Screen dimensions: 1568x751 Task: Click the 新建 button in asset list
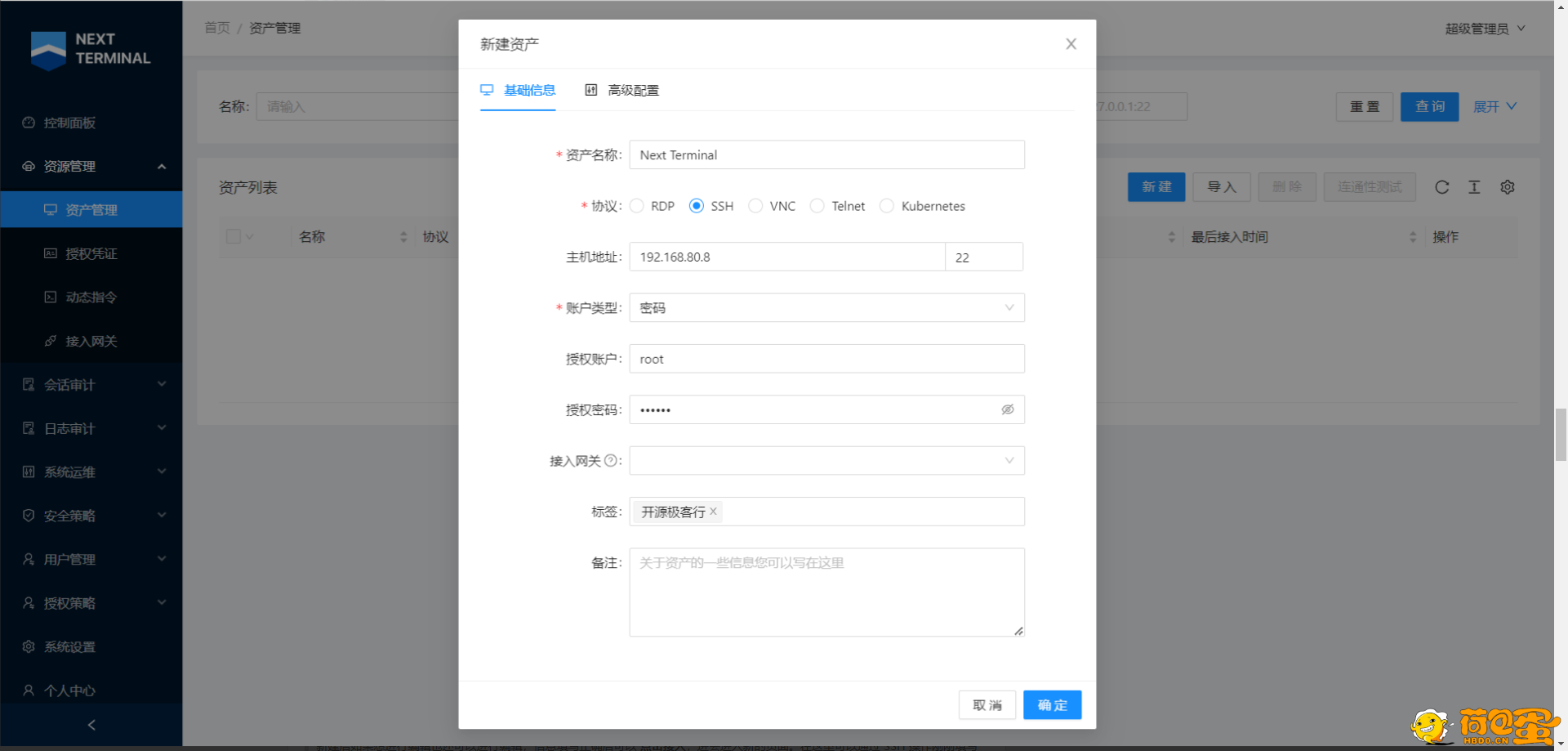coord(1156,187)
